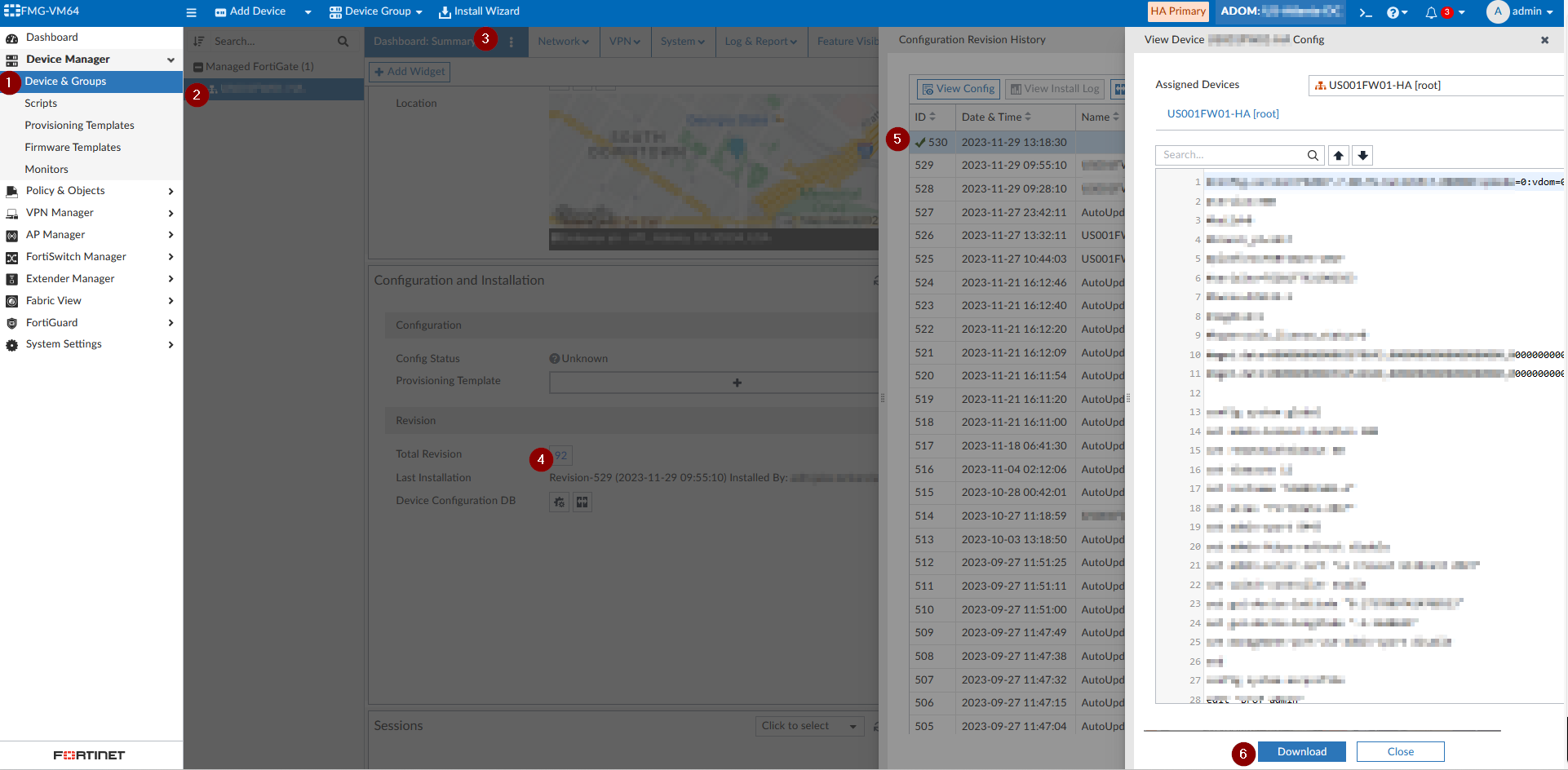Select revision row 529

point(1017,166)
